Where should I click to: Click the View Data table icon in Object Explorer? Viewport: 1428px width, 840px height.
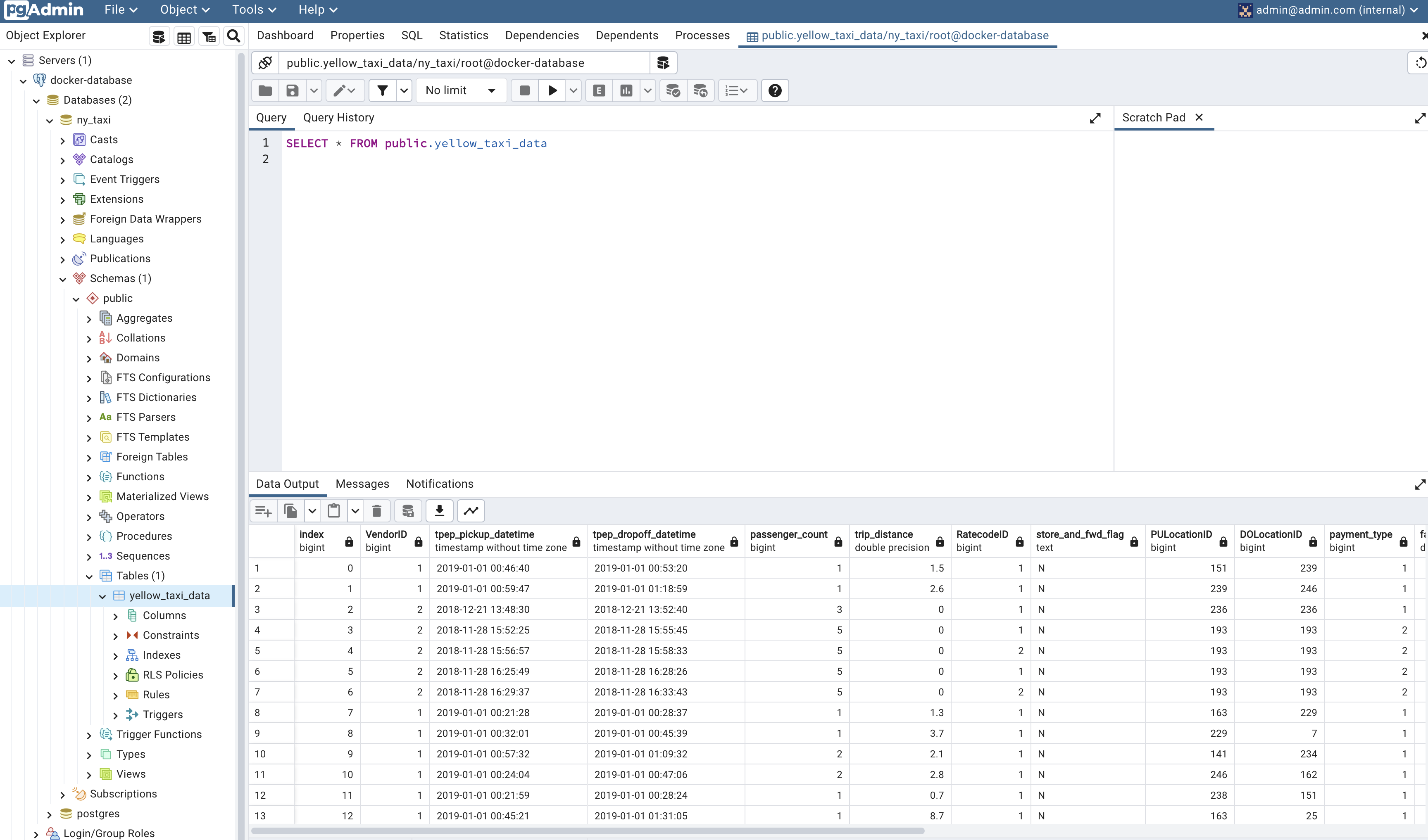pyautogui.click(x=184, y=37)
